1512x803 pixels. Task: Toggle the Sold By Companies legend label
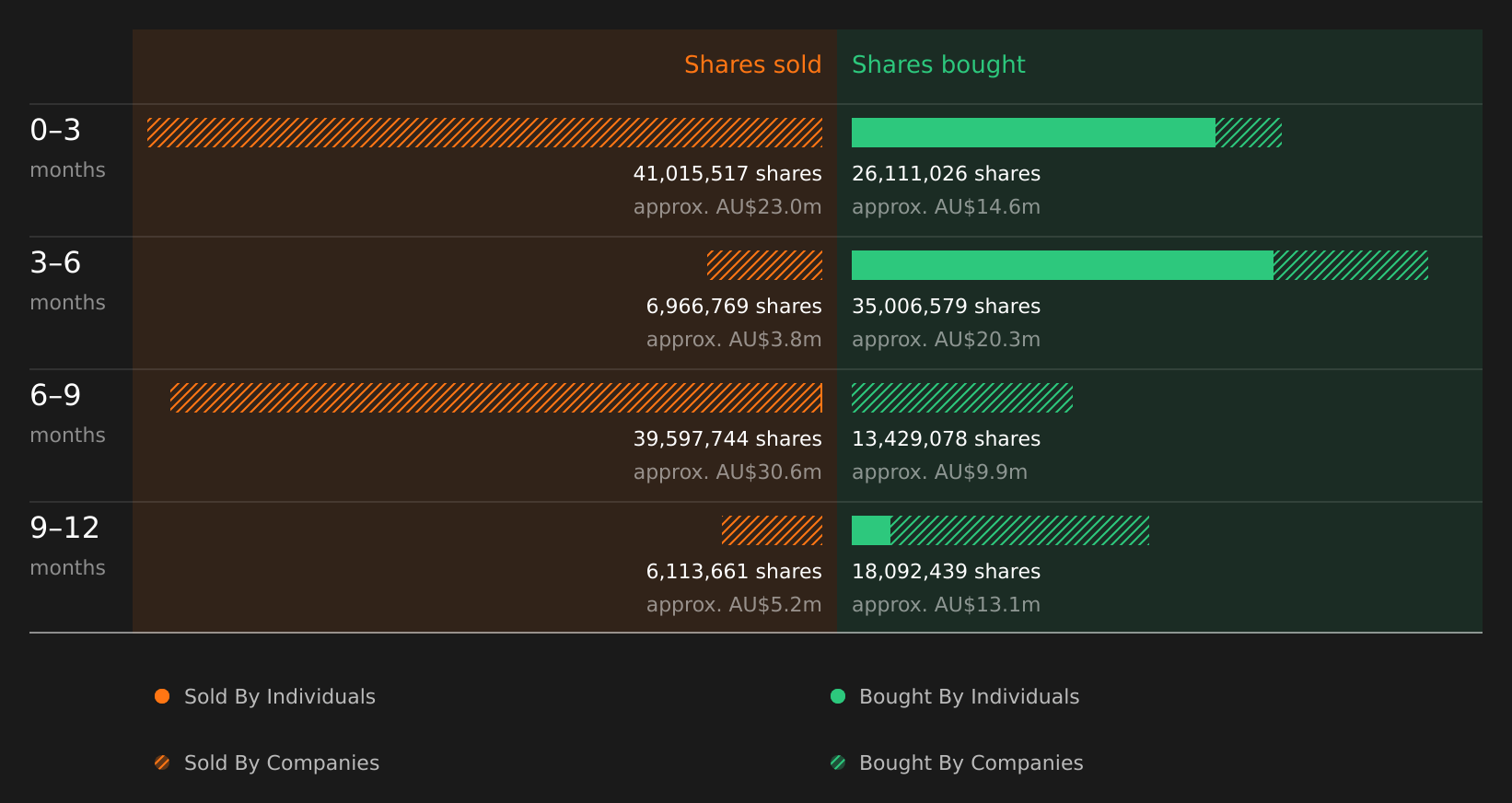tap(282, 763)
